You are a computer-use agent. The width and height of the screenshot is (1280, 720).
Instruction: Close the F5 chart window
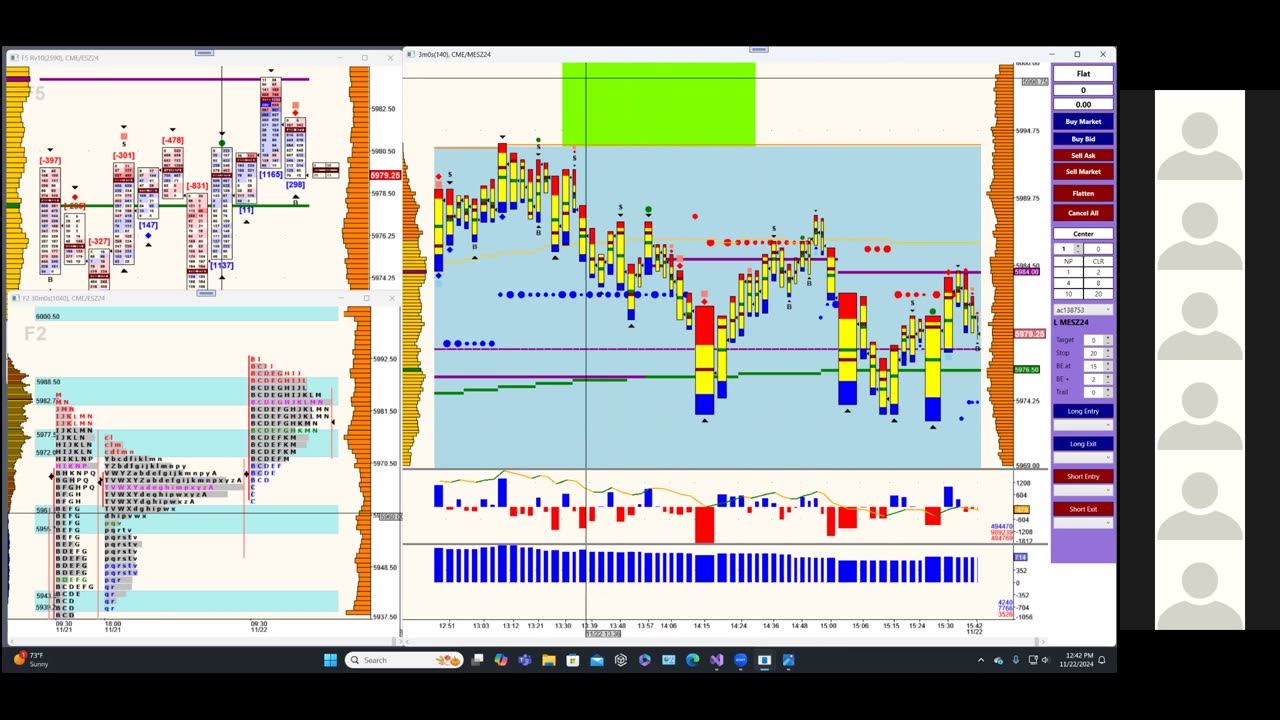point(390,58)
